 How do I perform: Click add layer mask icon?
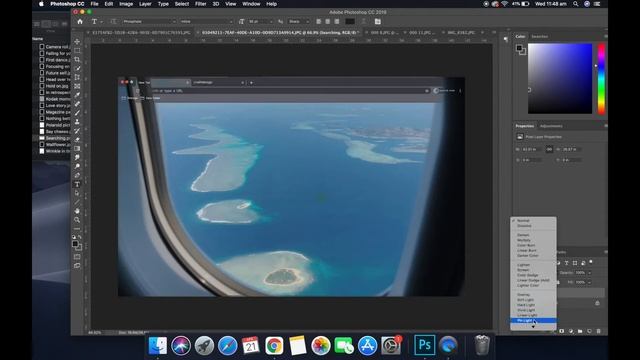coord(562,331)
